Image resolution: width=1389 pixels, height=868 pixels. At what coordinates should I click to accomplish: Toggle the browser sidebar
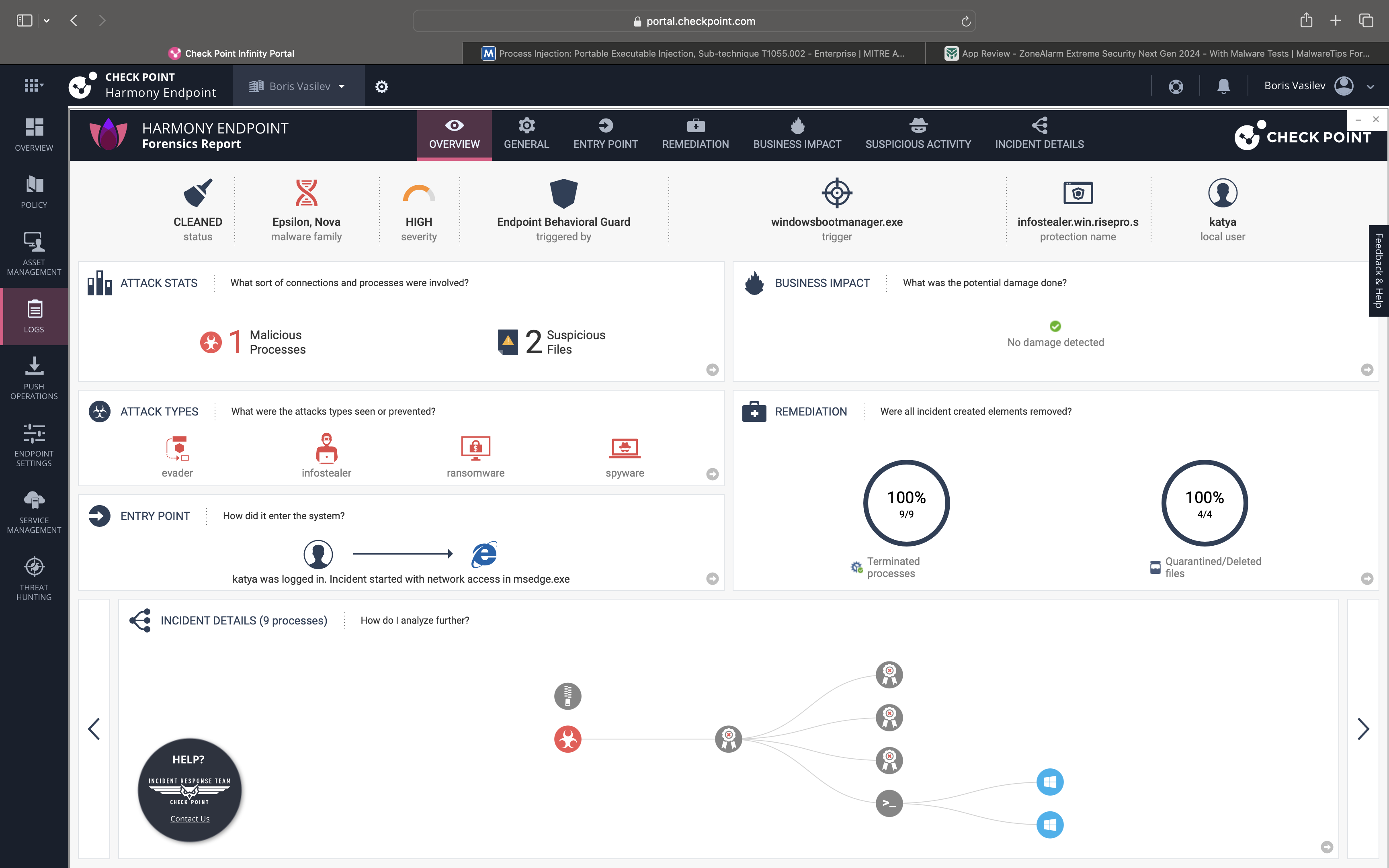[24, 20]
